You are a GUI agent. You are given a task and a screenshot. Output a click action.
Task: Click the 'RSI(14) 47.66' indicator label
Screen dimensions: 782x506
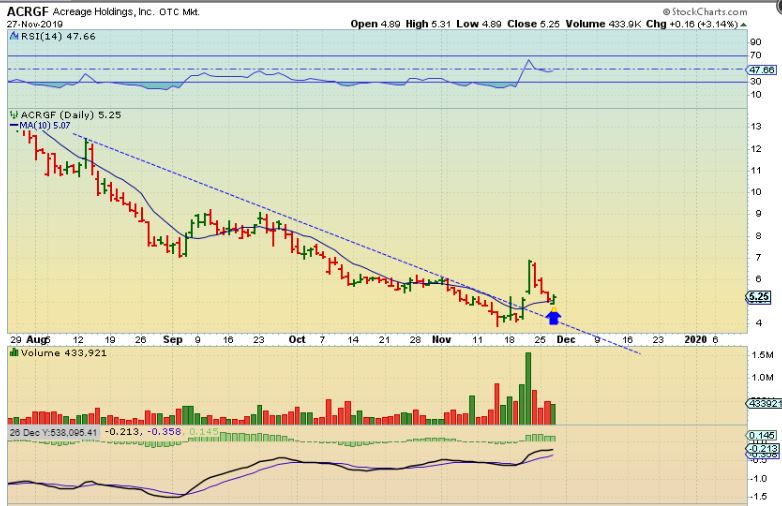[58, 36]
